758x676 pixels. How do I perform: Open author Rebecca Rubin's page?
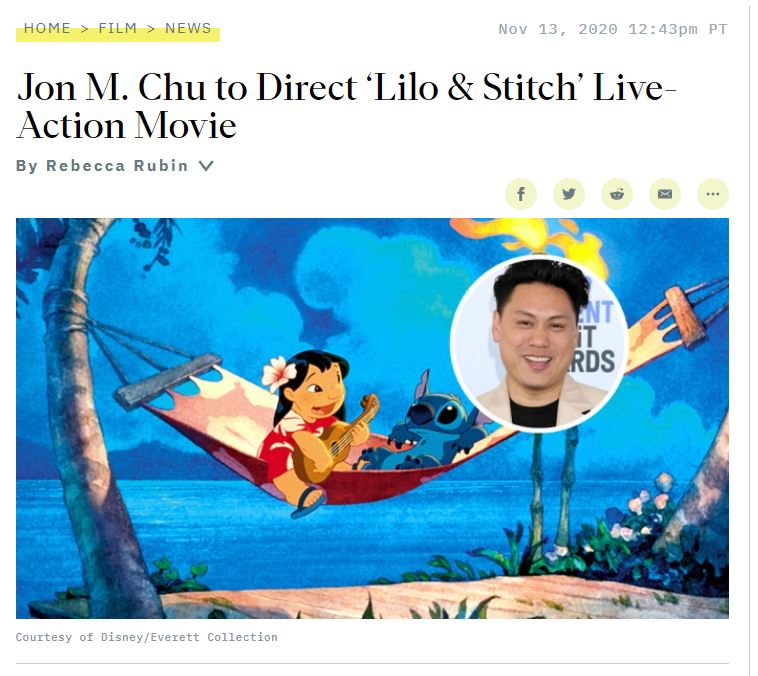[117, 166]
